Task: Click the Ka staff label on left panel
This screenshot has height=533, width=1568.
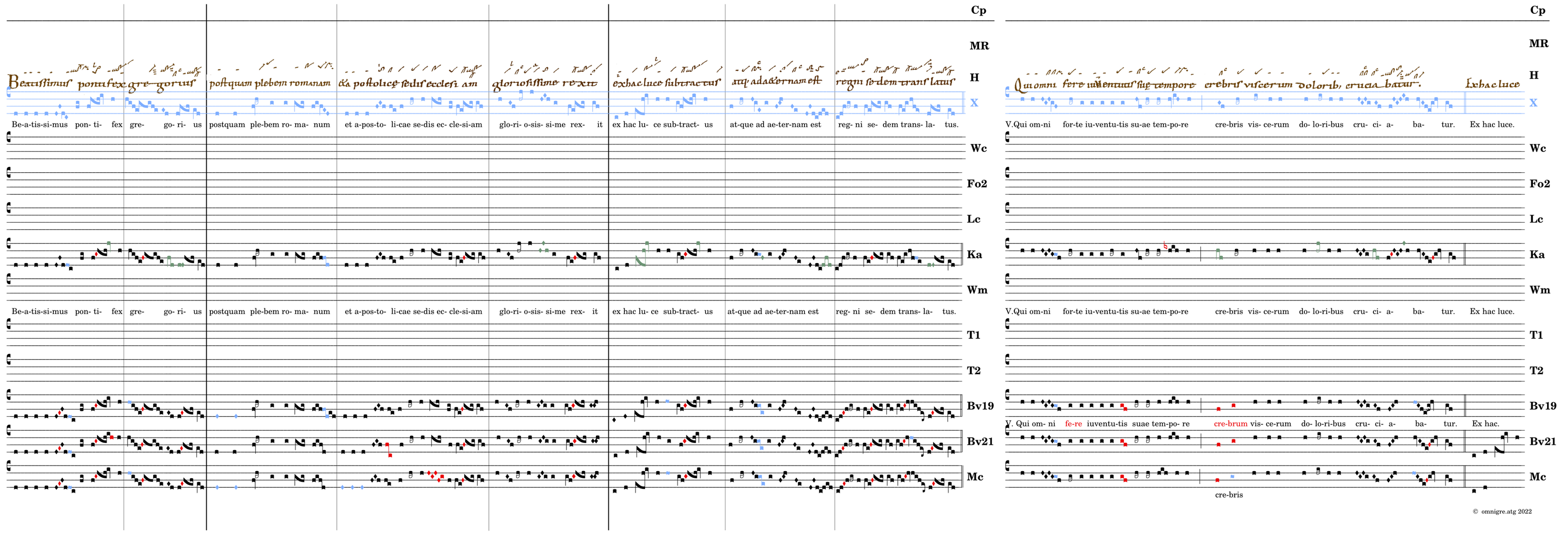Action: click(x=974, y=254)
